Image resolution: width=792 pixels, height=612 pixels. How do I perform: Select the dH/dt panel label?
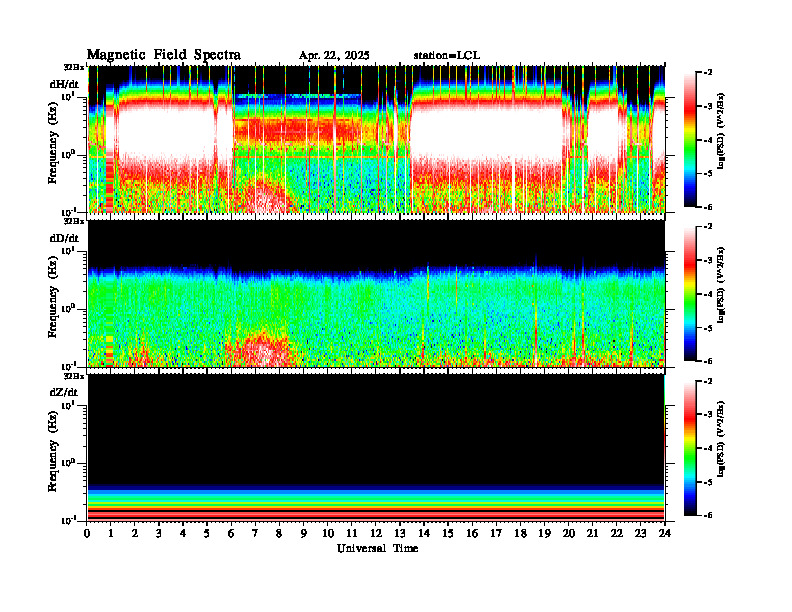[64, 83]
